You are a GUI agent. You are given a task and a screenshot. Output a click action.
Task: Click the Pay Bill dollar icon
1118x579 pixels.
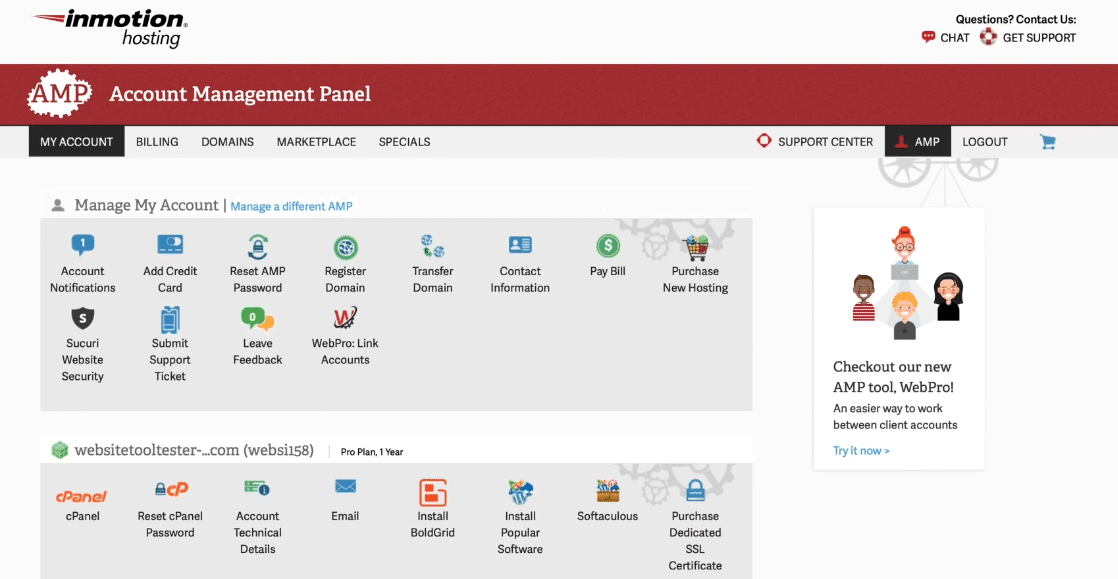pyautogui.click(x=607, y=247)
